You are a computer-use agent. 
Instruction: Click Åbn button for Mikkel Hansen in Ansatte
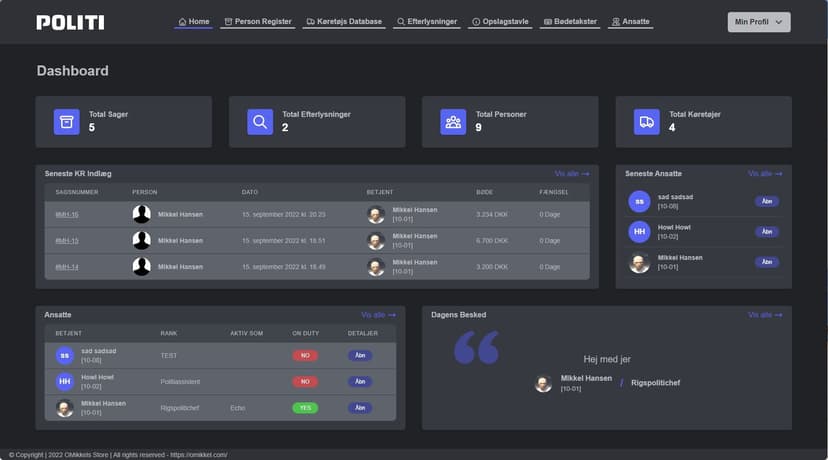tap(360, 408)
